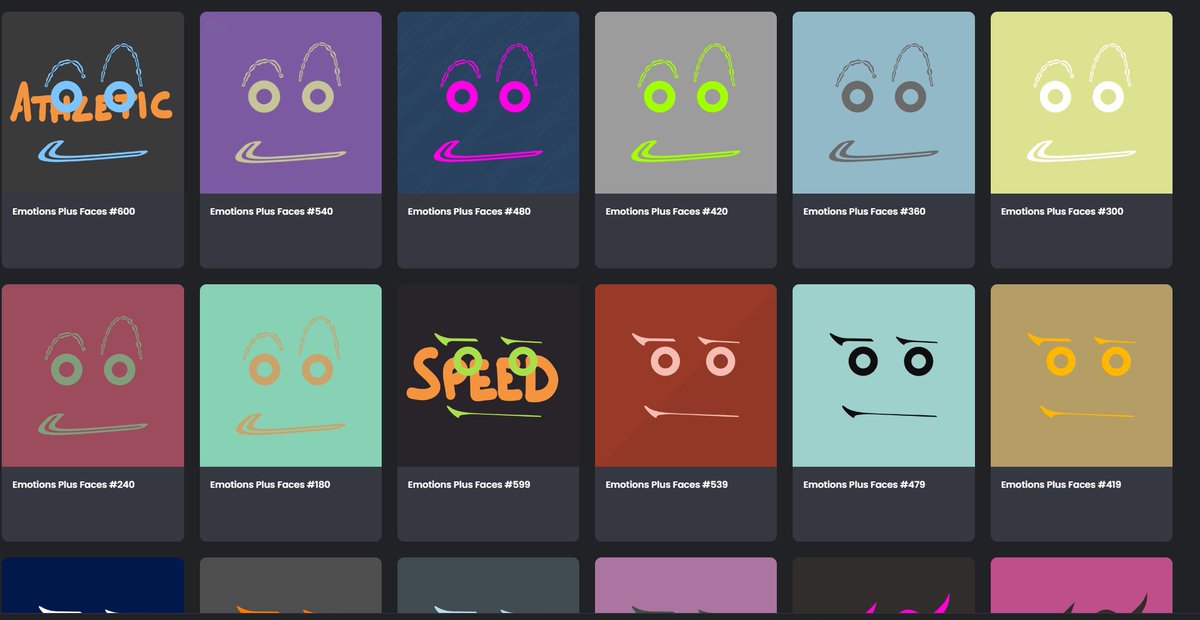Screen dimensions: 1200x620
Task: Open the Emotions Plus Faces #180 thumbnail
Action: [291, 376]
